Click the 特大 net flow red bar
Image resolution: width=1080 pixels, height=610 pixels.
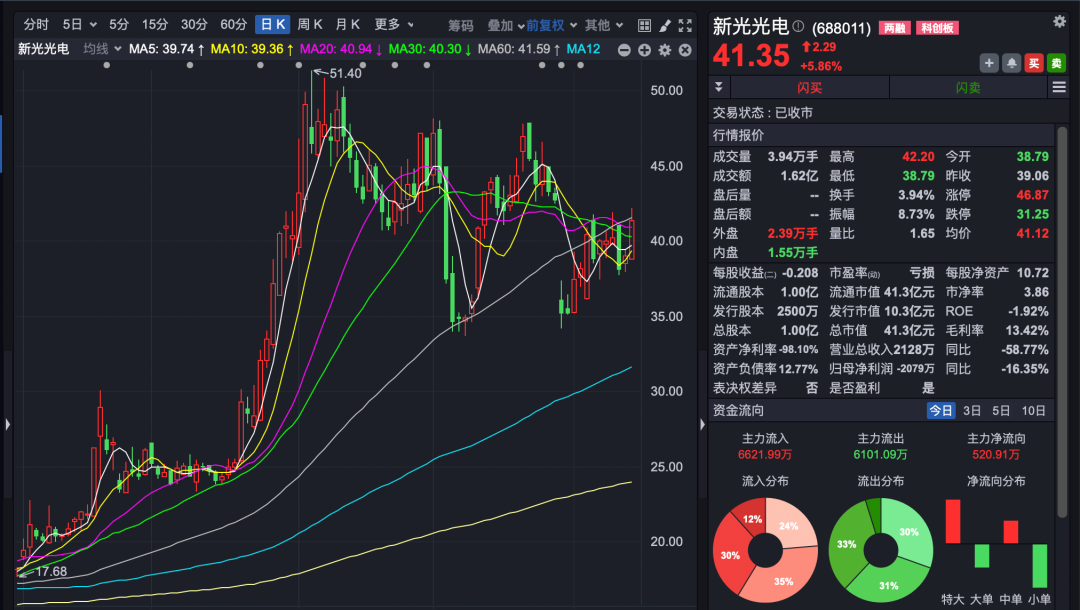coord(953,521)
